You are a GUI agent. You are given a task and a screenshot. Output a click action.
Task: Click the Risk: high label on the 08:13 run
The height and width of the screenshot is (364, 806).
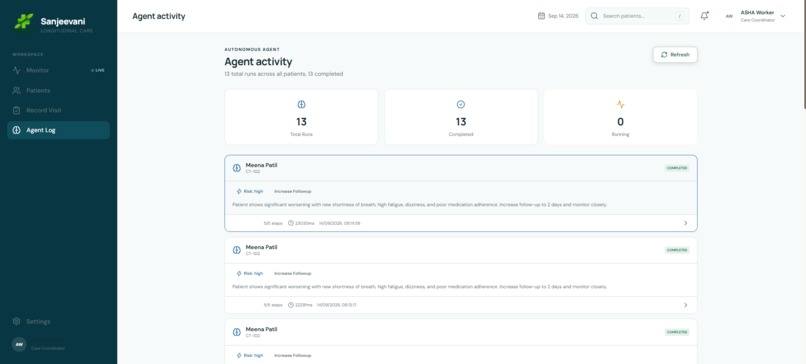[253, 274]
